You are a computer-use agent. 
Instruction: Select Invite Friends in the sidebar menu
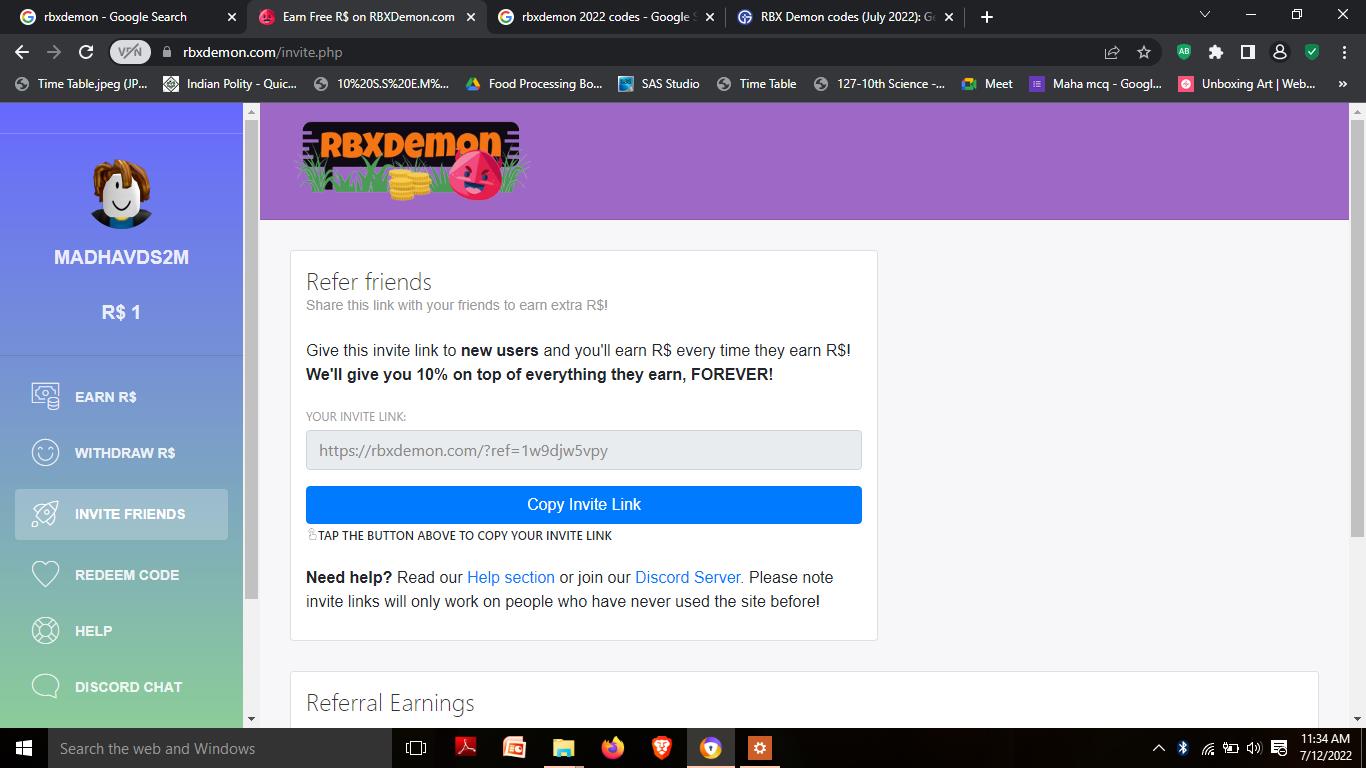[x=121, y=514]
